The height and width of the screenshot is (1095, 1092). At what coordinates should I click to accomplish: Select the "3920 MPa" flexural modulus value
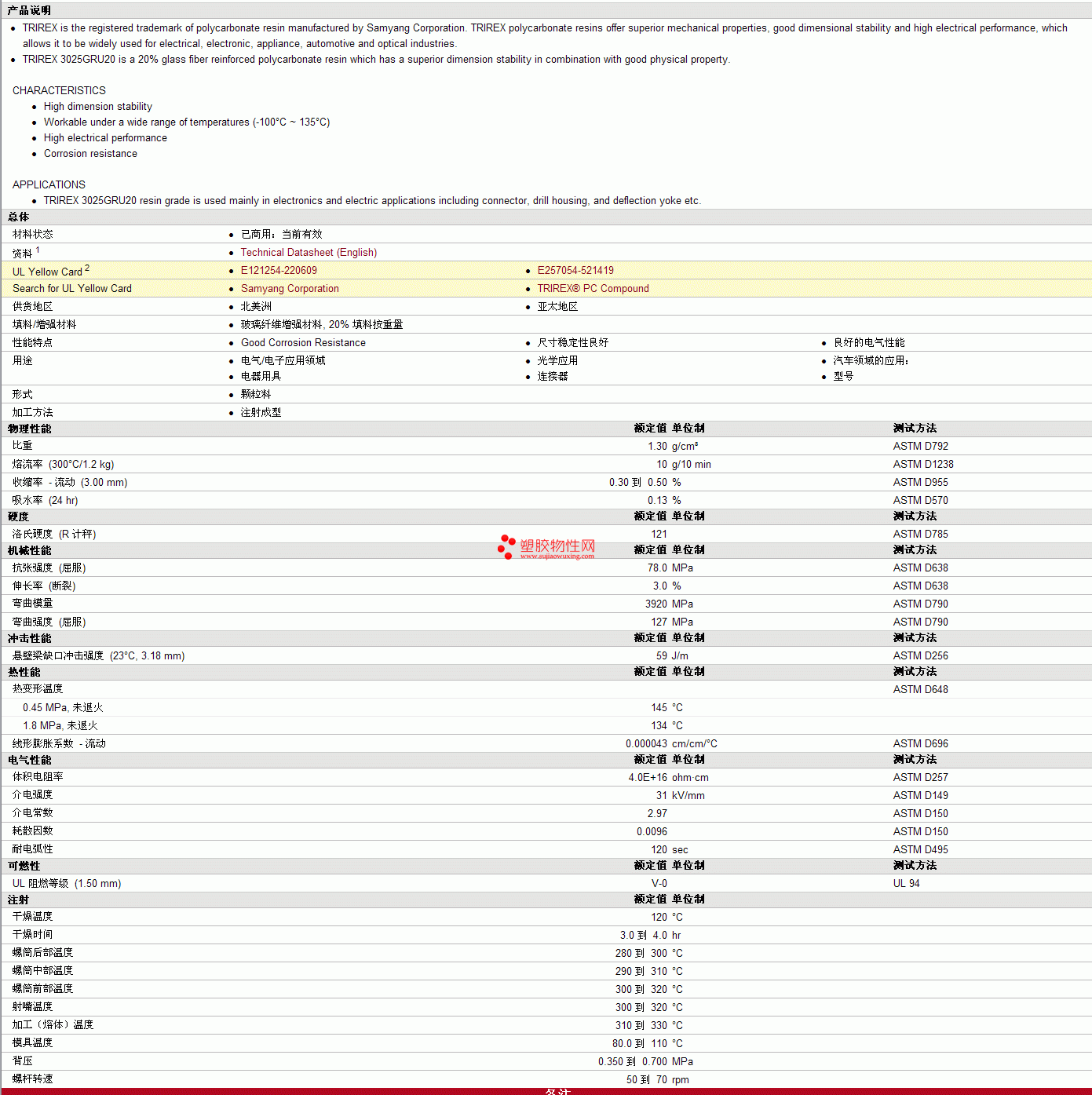tap(669, 604)
